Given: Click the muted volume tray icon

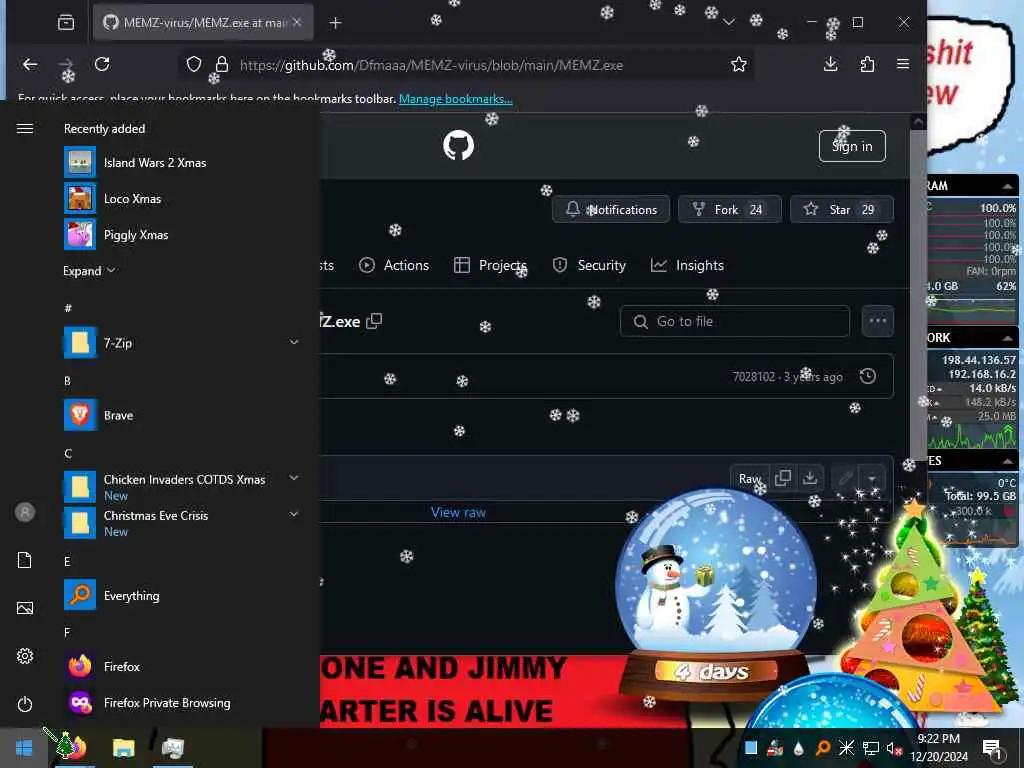Looking at the screenshot, I should pyautogui.click(x=894, y=748).
